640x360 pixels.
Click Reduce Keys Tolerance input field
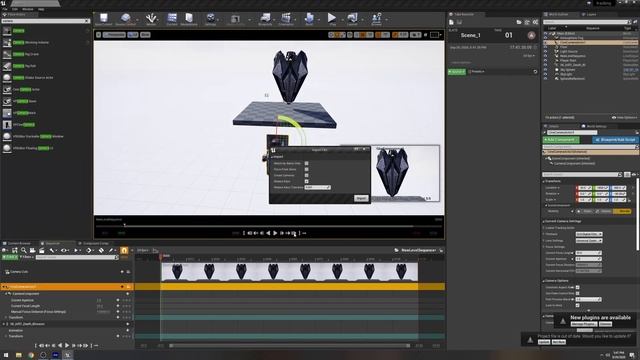pyautogui.click(x=317, y=187)
